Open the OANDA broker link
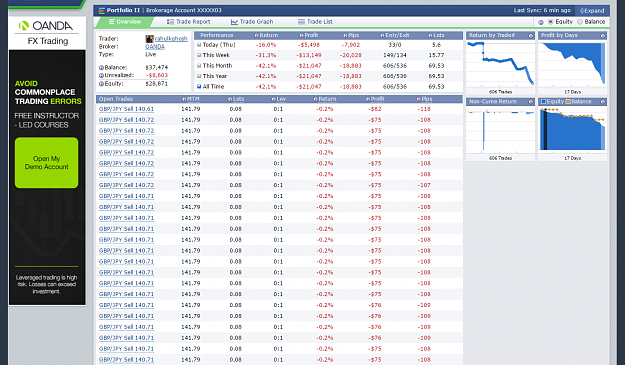The width and height of the screenshot is (625, 365). [x=155, y=47]
